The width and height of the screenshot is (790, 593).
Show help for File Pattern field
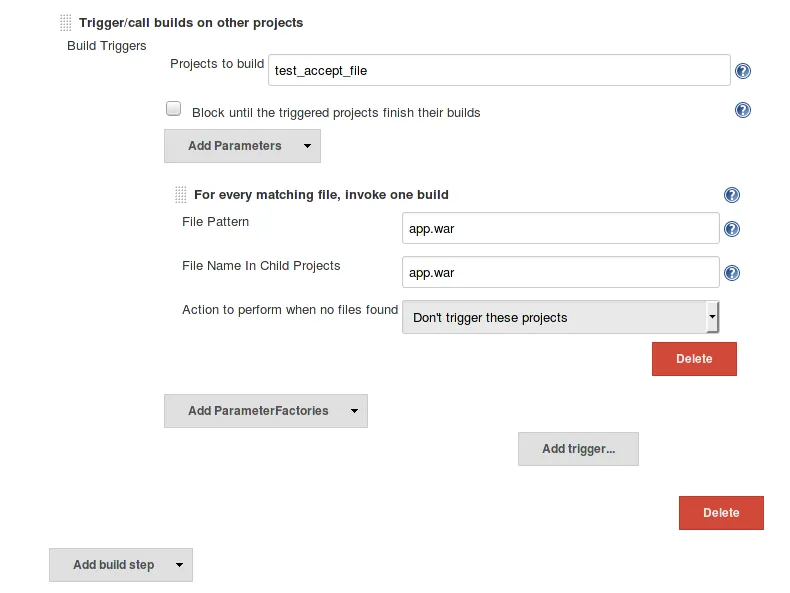732,229
